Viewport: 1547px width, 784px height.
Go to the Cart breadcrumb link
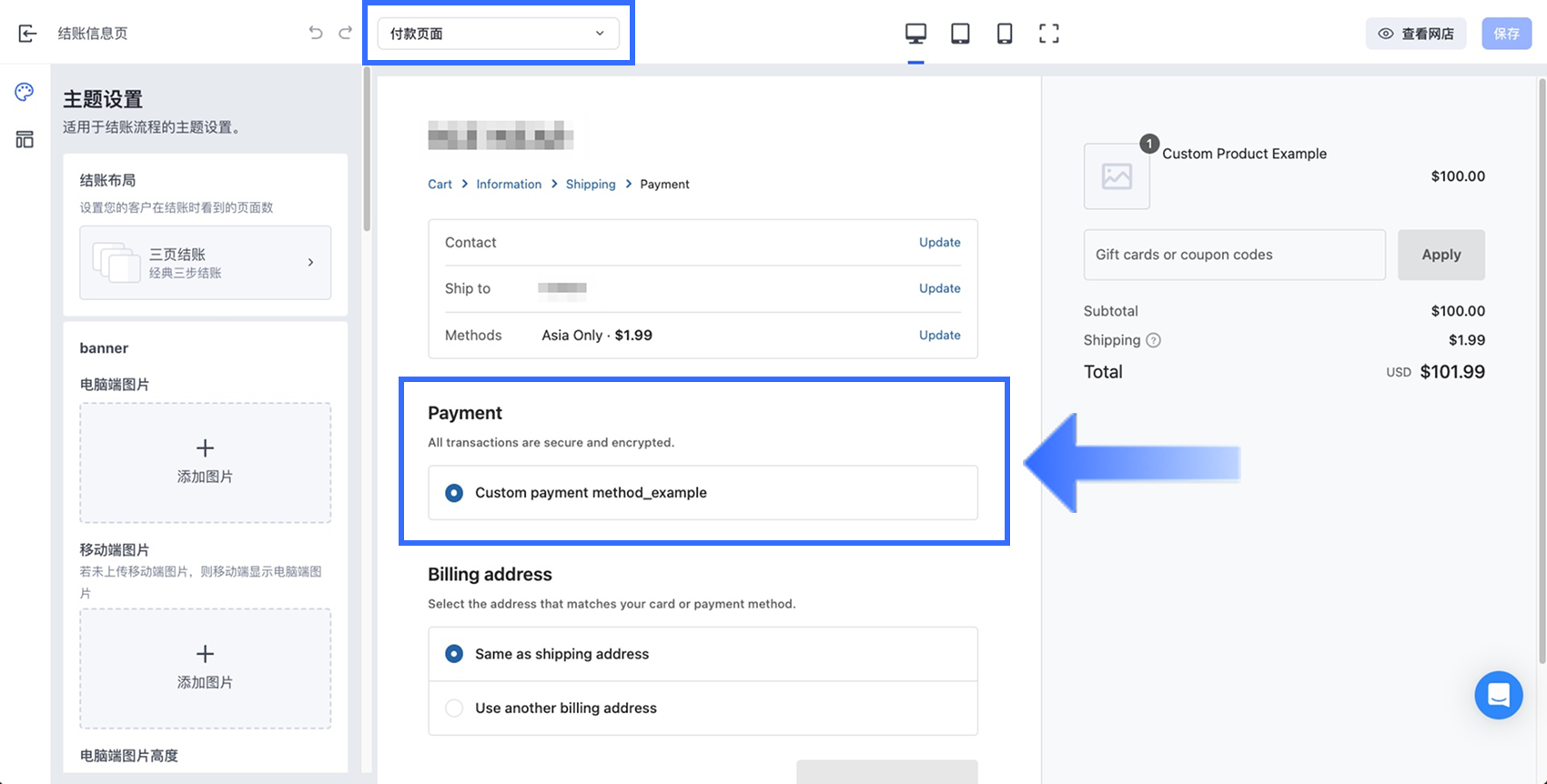[440, 184]
